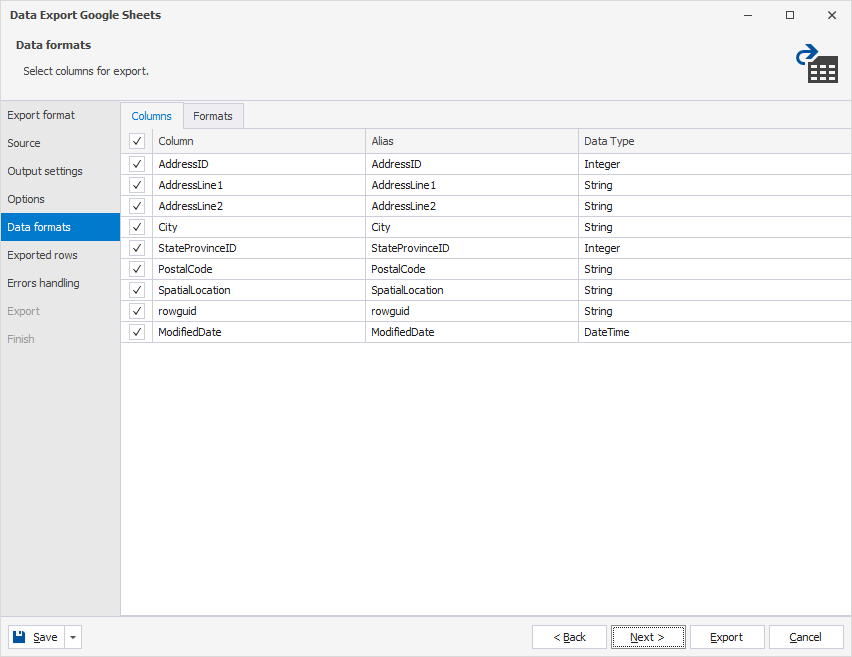Viewport: 852px width, 657px height.
Task: Click the SpatialLocation column name cell
Action: pos(259,290)
